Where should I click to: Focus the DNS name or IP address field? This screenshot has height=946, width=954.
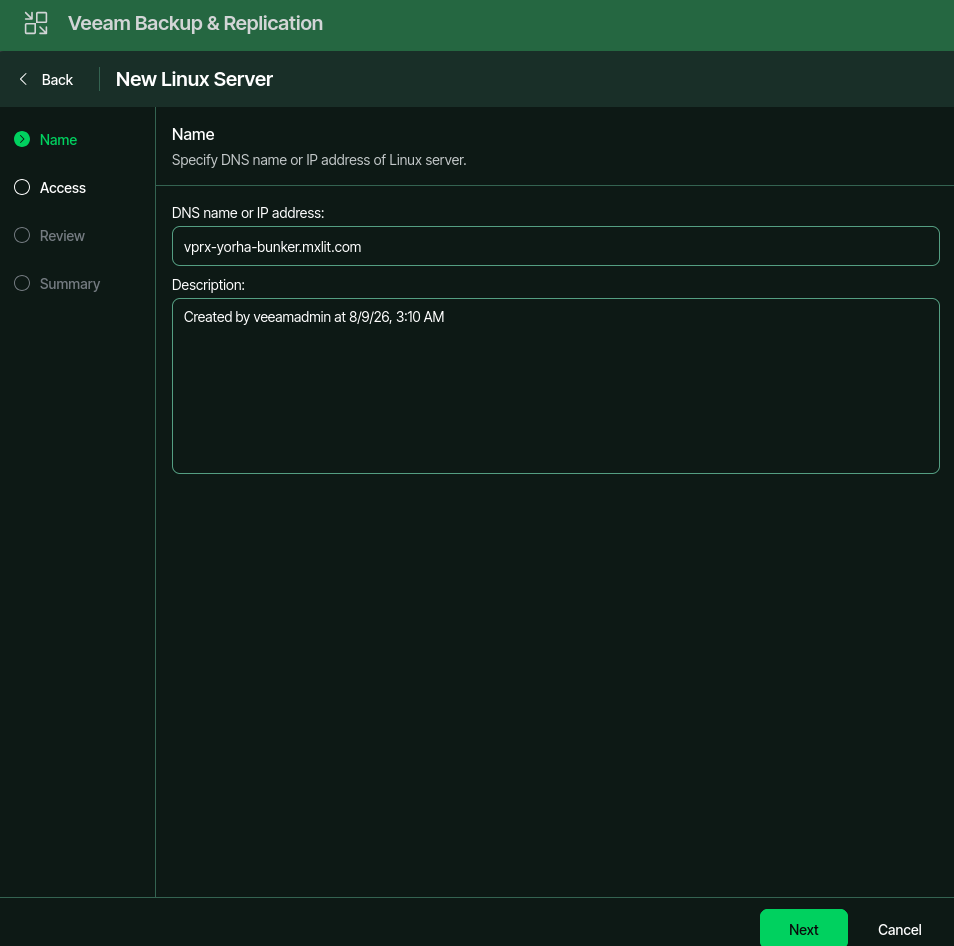(555, 246)
